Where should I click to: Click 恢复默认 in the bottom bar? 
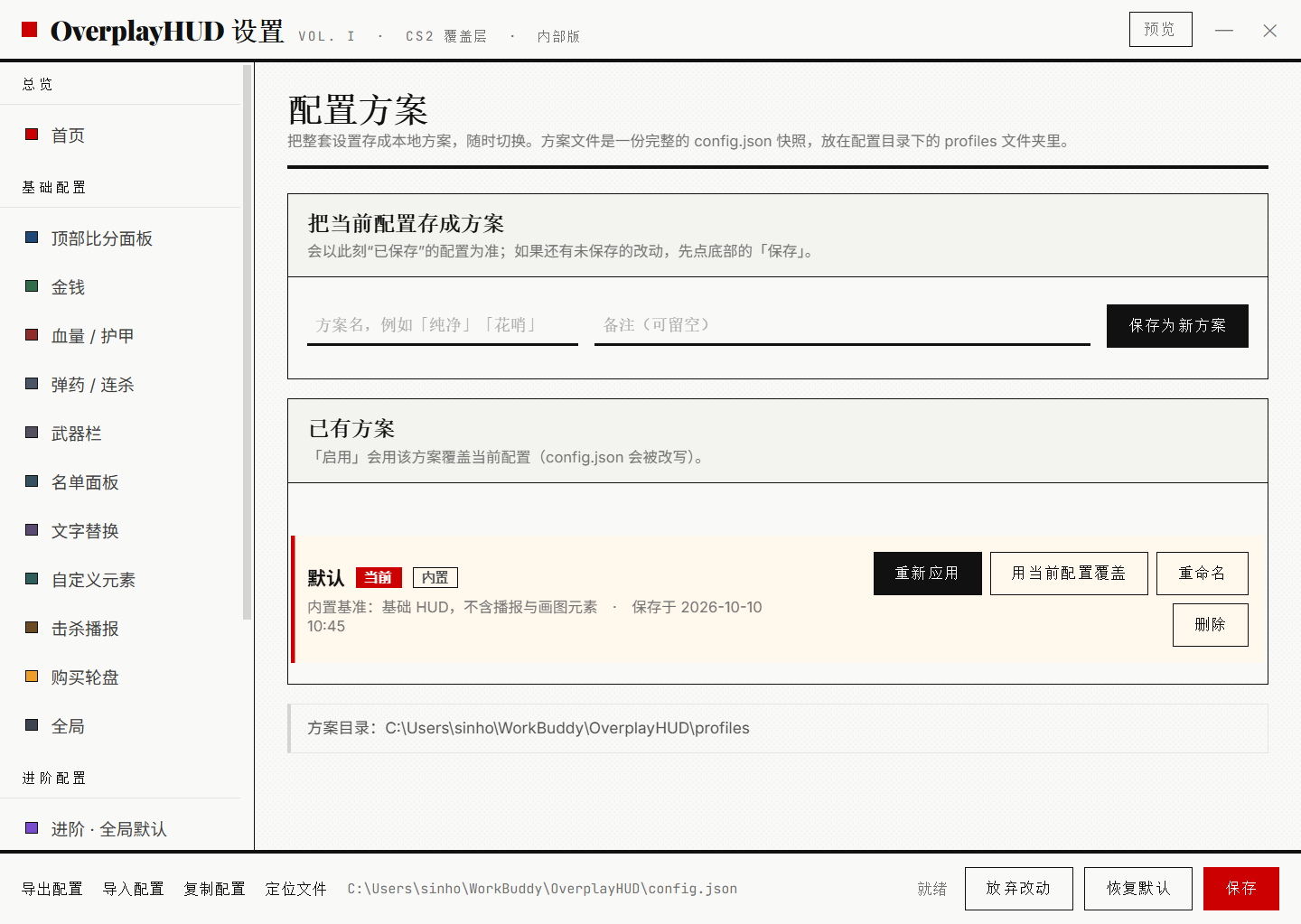click(x=1138, y=889)
